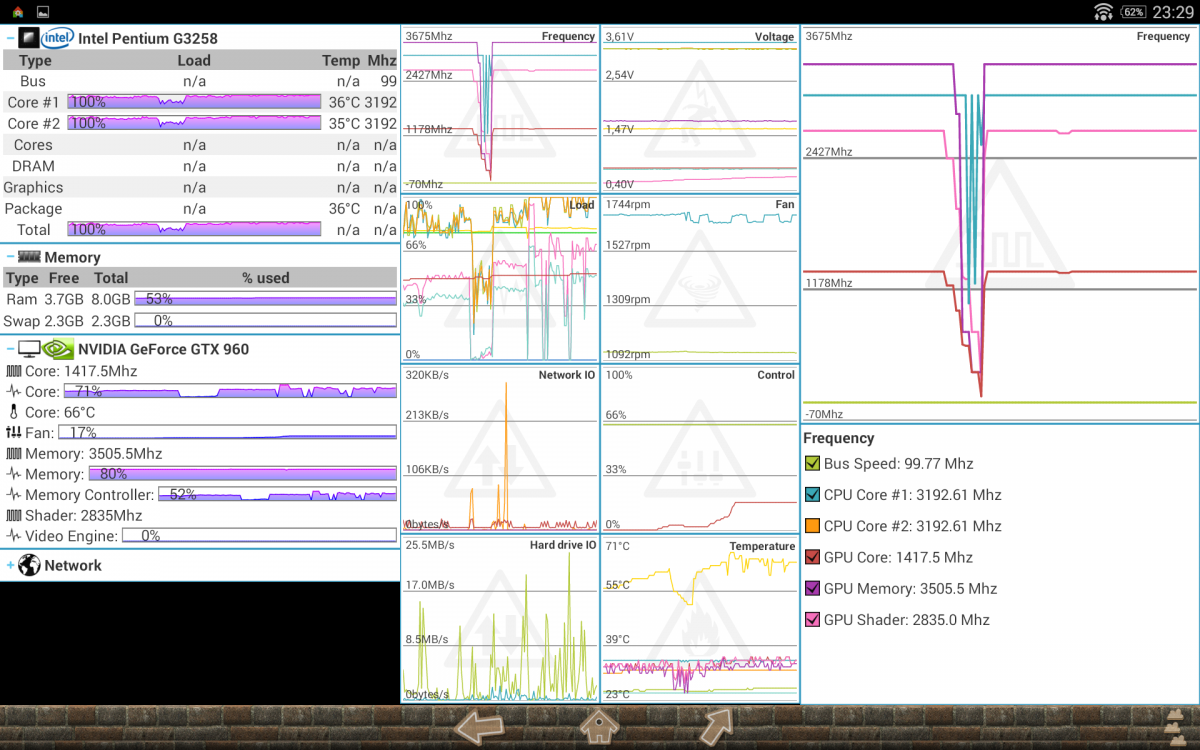Screen dimensions: 1200x750
Task: Click the Core #2 load bar
Action: (x=194, y=123)
